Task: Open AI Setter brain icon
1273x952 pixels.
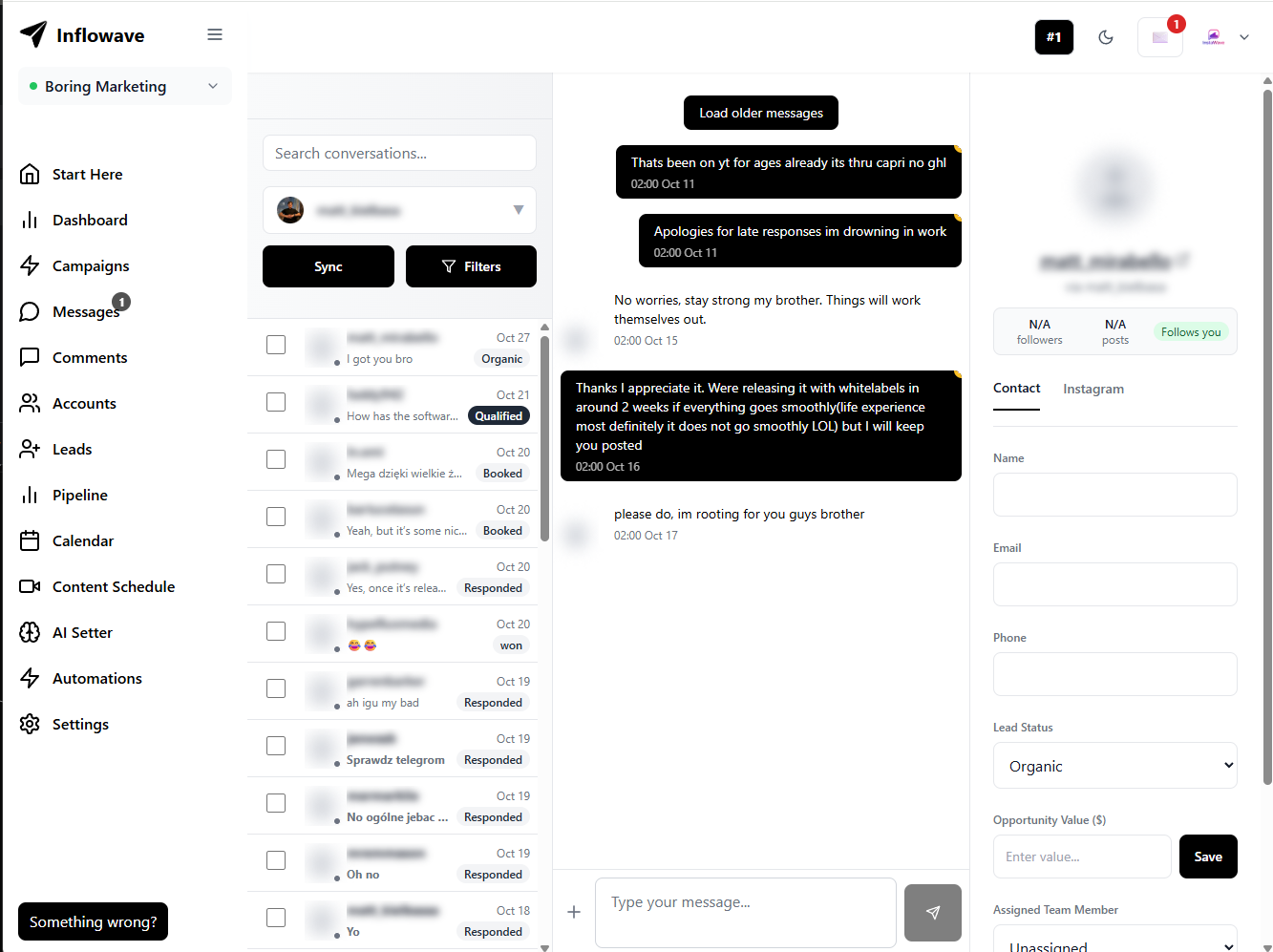Action: 30,632
